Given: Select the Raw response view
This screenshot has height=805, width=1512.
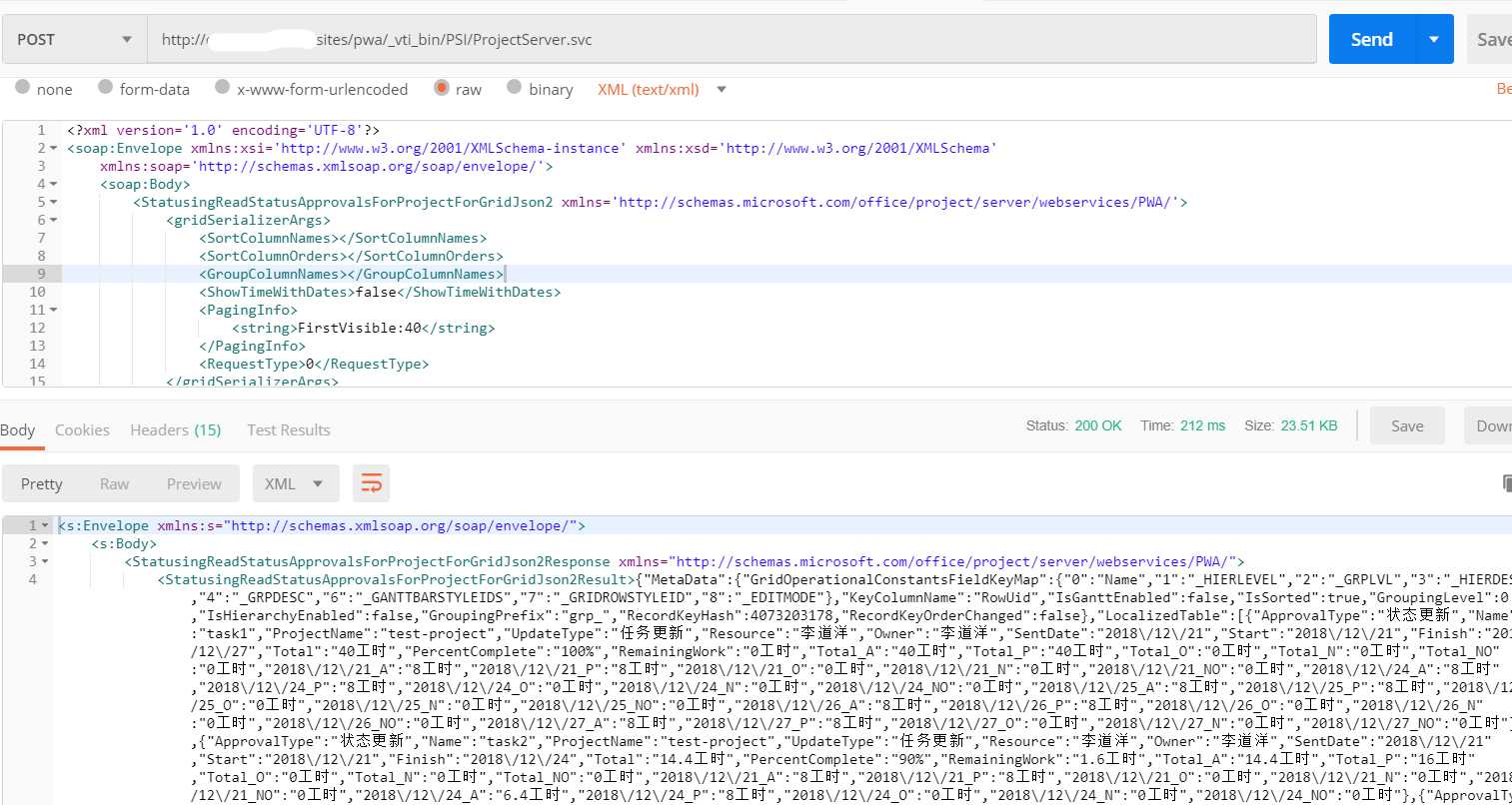Looking at the screenshot, I should click(x=114, y=483).
